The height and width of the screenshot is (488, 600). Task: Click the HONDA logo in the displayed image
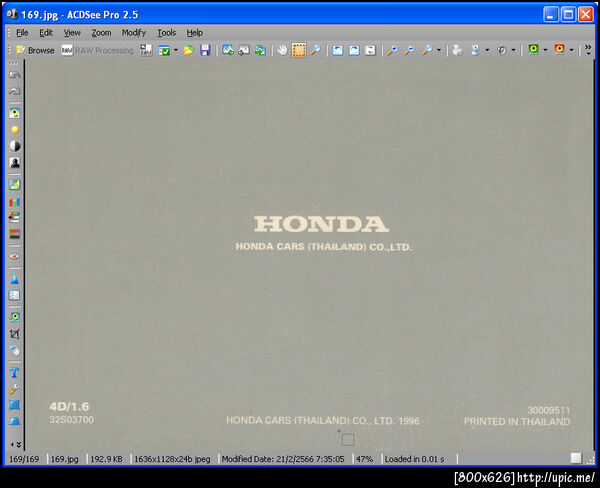[x=321, y=224]
